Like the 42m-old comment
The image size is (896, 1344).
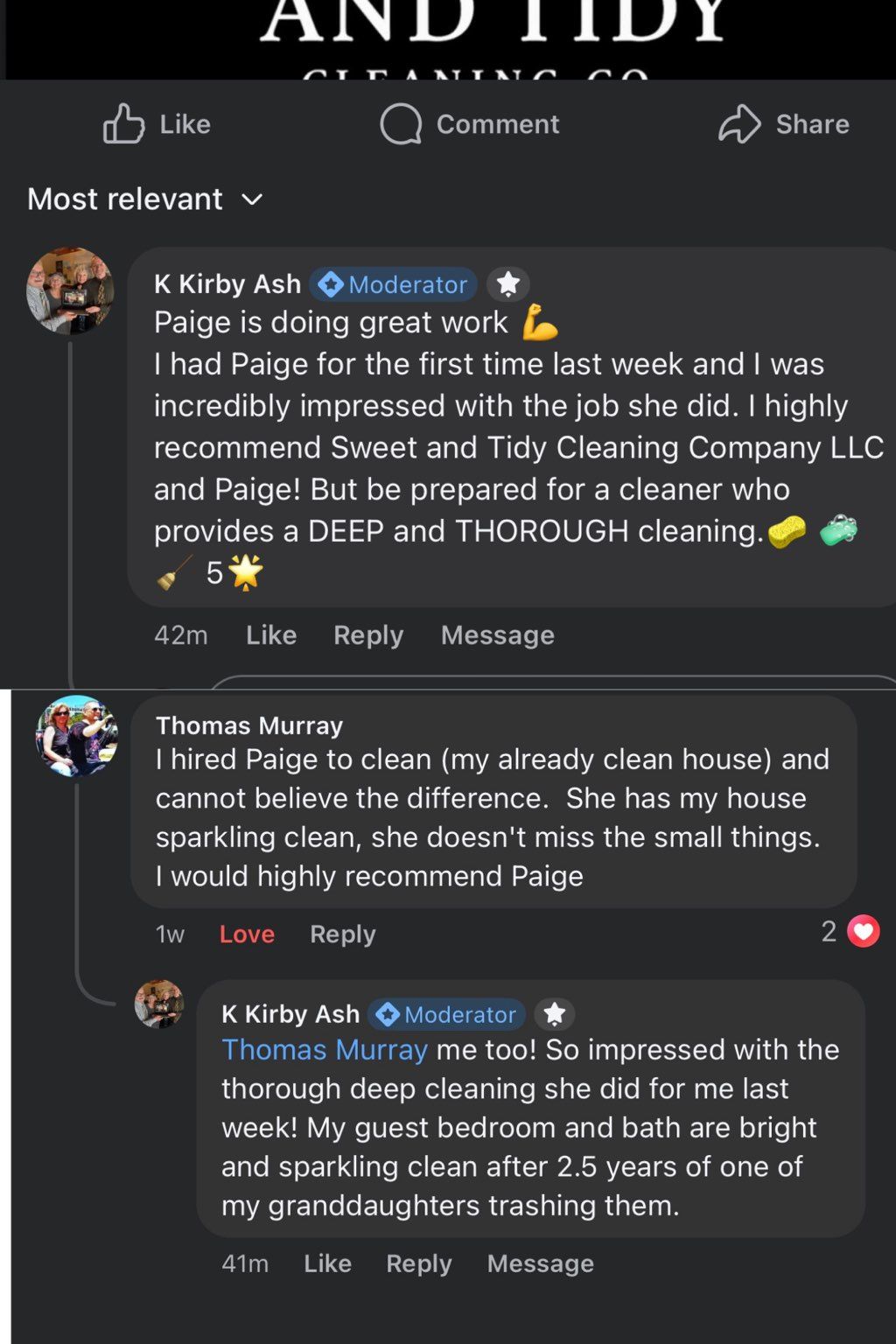(x=271, y=635)
